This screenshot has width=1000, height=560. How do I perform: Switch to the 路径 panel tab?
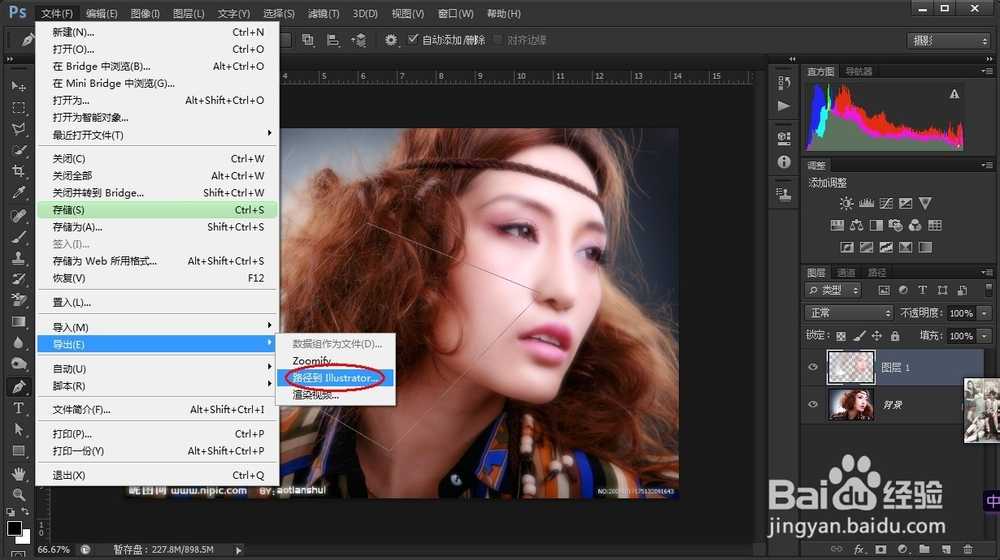click(x=876, y=272)
